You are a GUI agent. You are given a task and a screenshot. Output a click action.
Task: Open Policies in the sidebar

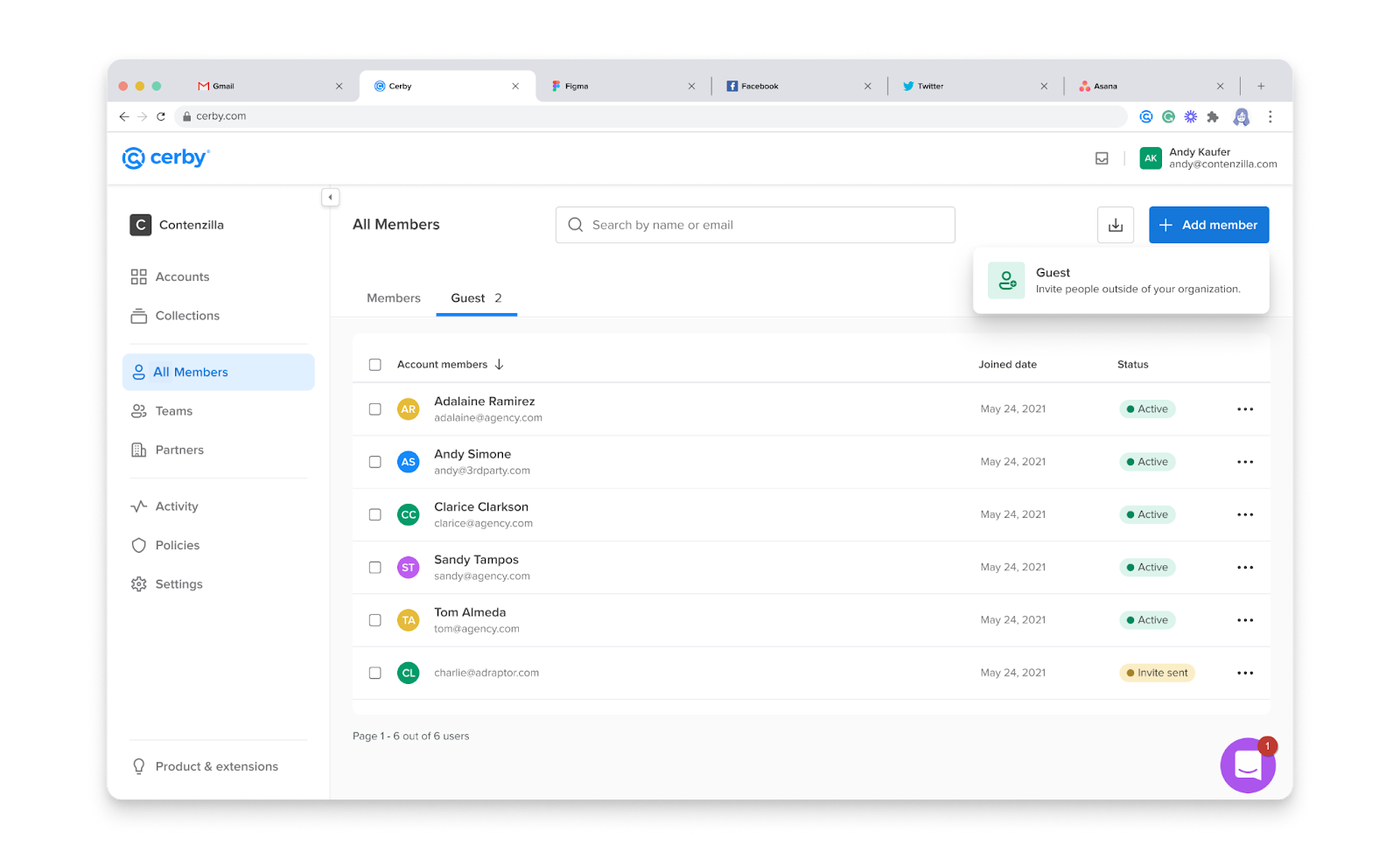(165, 545)
